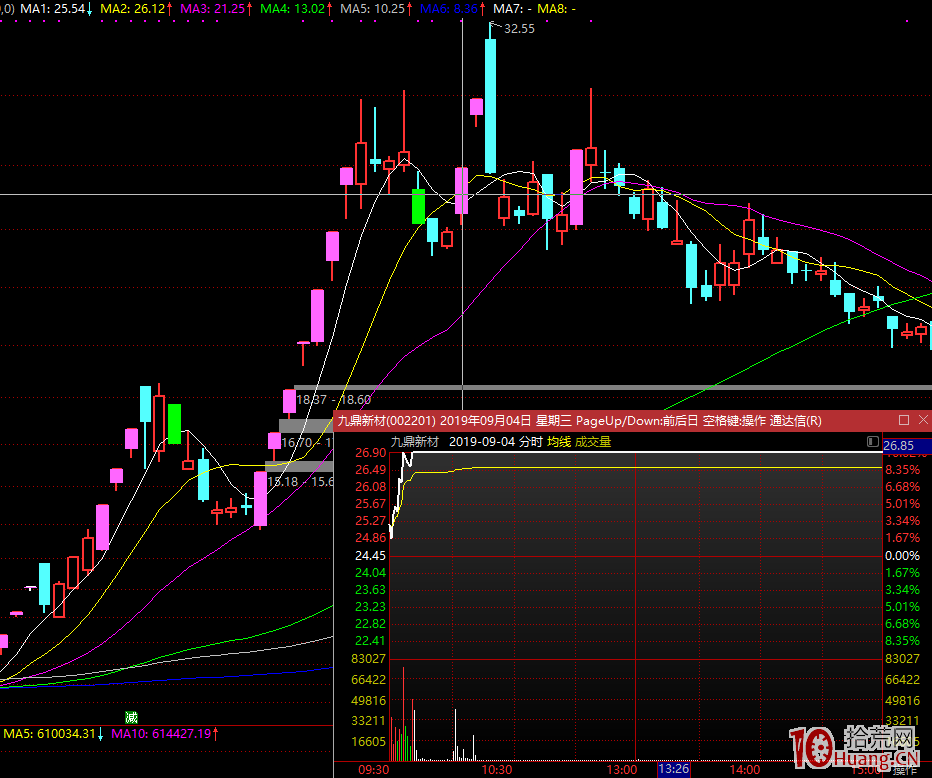Image resolution: width=932 pixels, height=778 pixels.
Task: Click the 九鼎新材 stock name in intraday chart header
Action: click(x=414, y=442)
